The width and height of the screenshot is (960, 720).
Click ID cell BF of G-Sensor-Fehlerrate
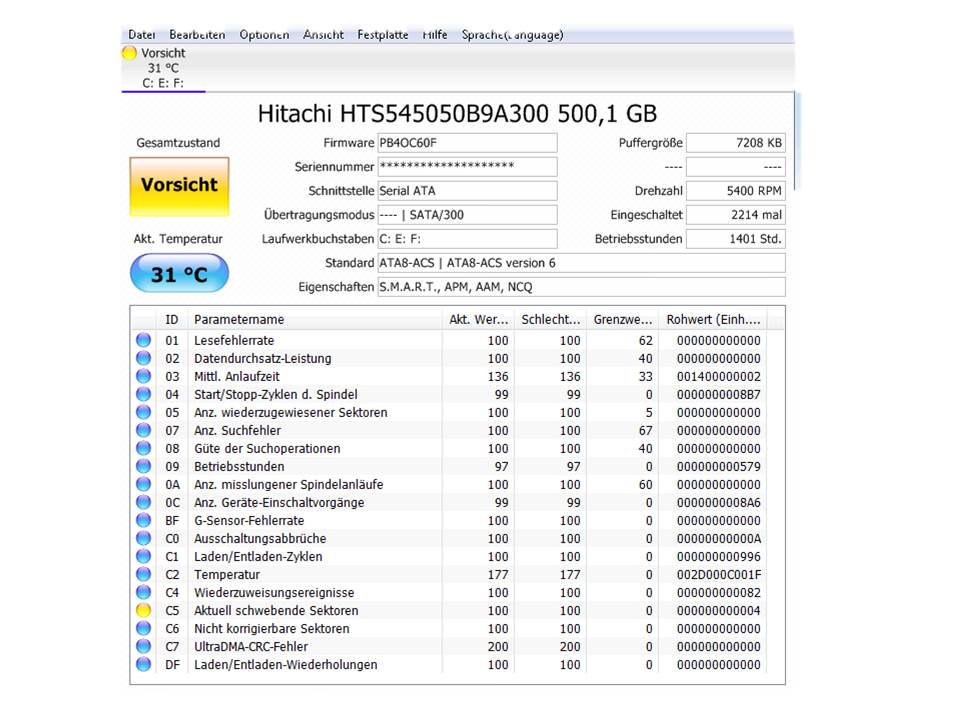172,520
